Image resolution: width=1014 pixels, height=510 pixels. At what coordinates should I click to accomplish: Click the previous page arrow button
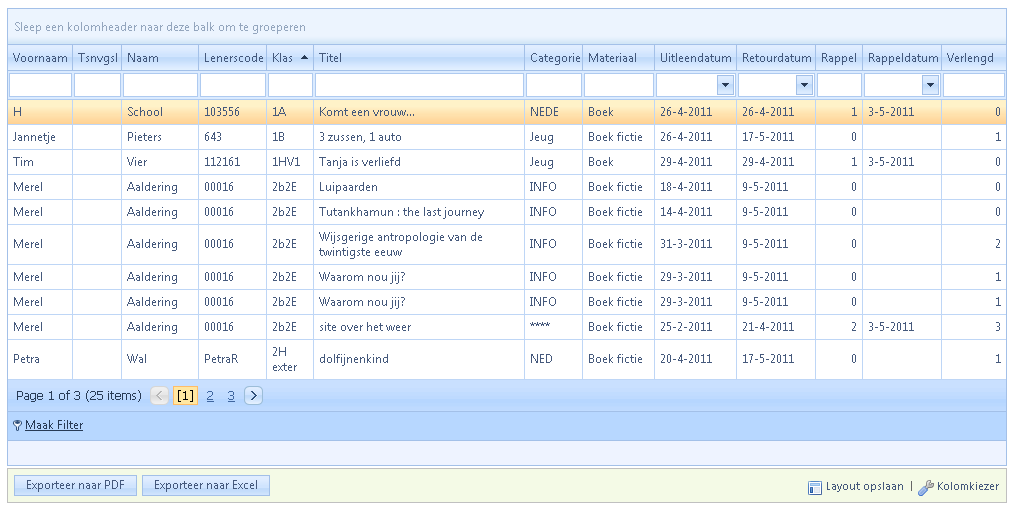[x=160, y=396]
